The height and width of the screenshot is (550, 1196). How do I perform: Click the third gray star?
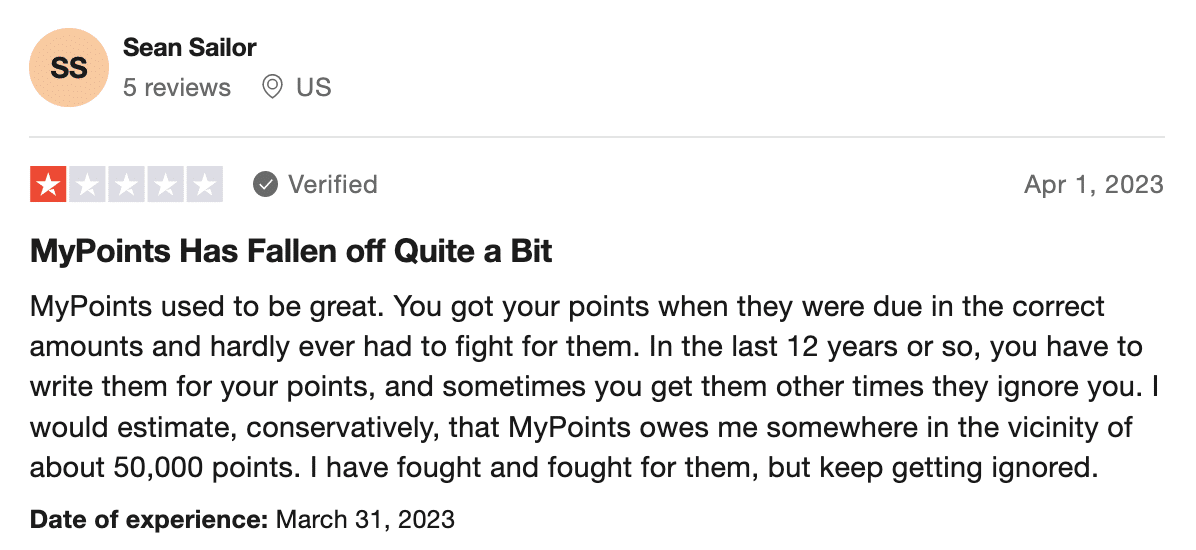tap(127, 184)
